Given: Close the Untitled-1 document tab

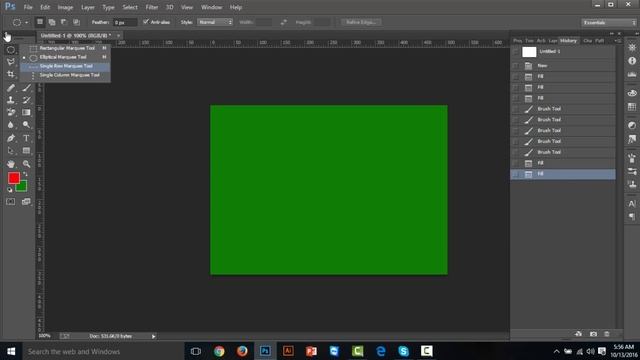Looking at the screenshot, I should click(x=118, y=36).
